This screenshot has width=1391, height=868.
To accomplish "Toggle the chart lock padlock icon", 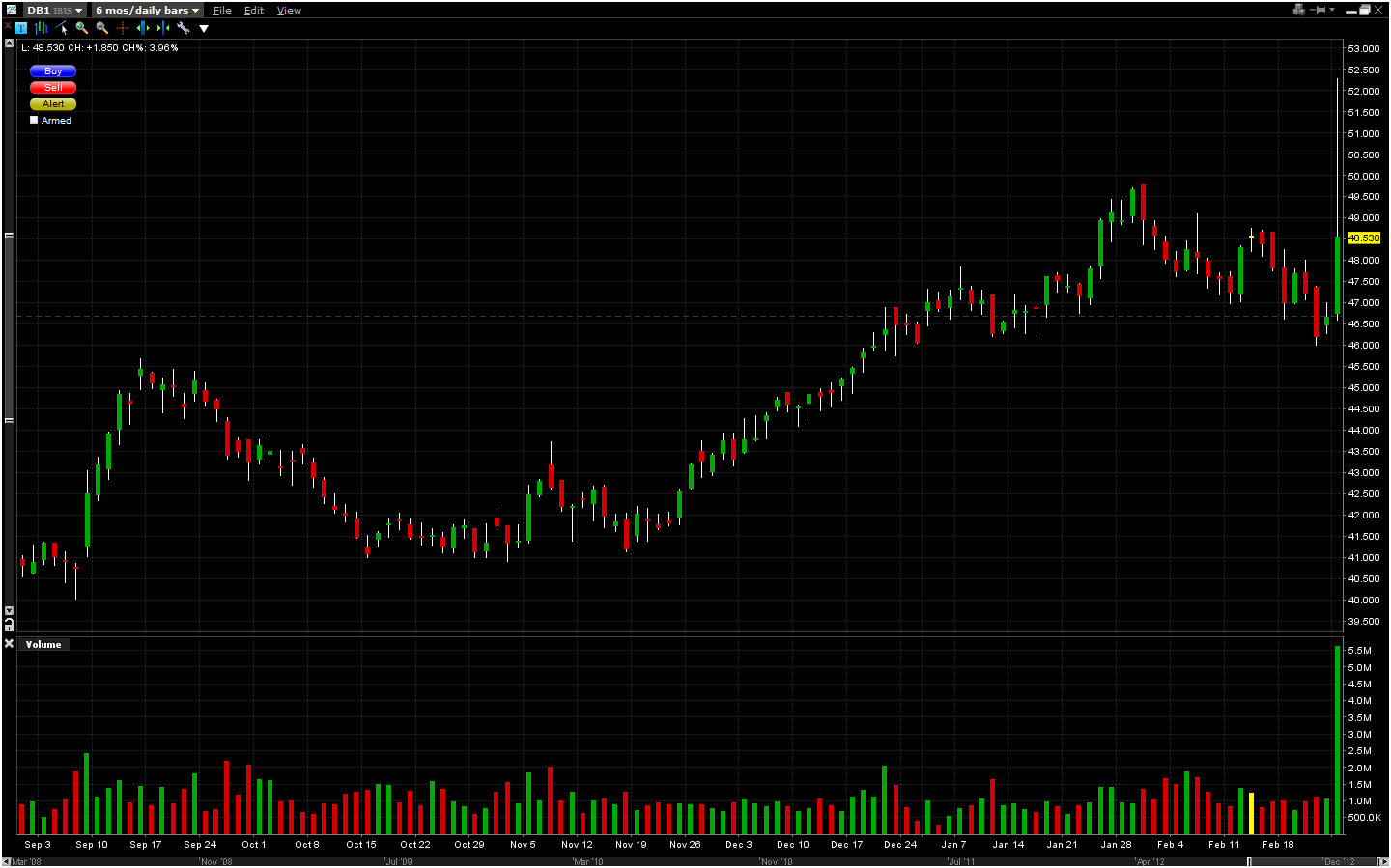I will tap(9, 627).
